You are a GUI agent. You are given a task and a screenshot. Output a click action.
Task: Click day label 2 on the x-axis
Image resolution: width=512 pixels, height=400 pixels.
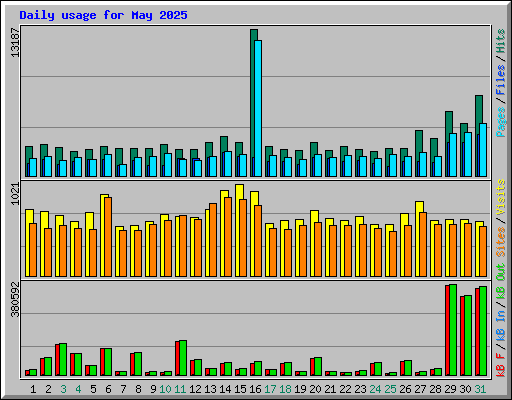tap(48, 389)
